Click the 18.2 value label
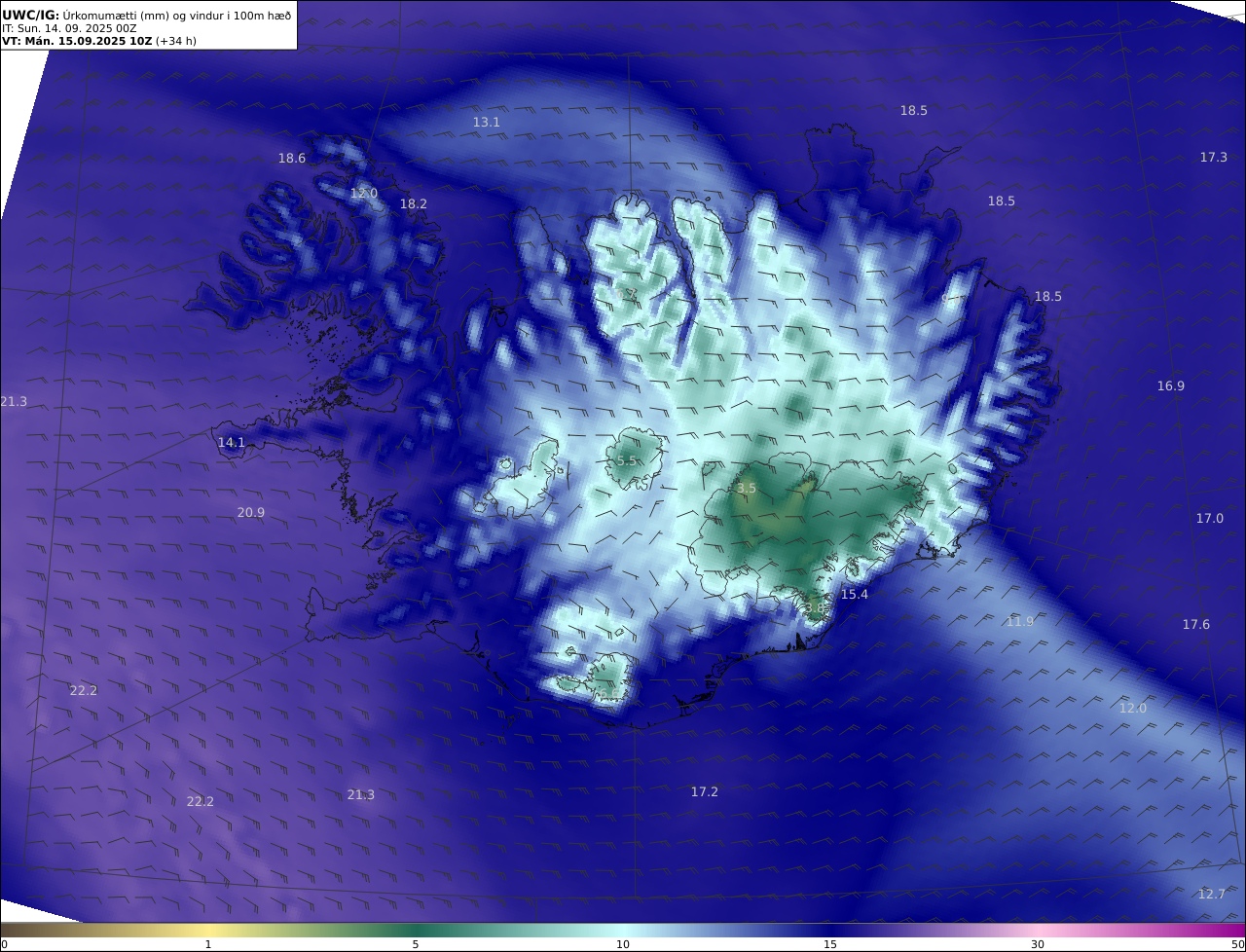The height and width of the screenshot is (952, 1246). 414,203
